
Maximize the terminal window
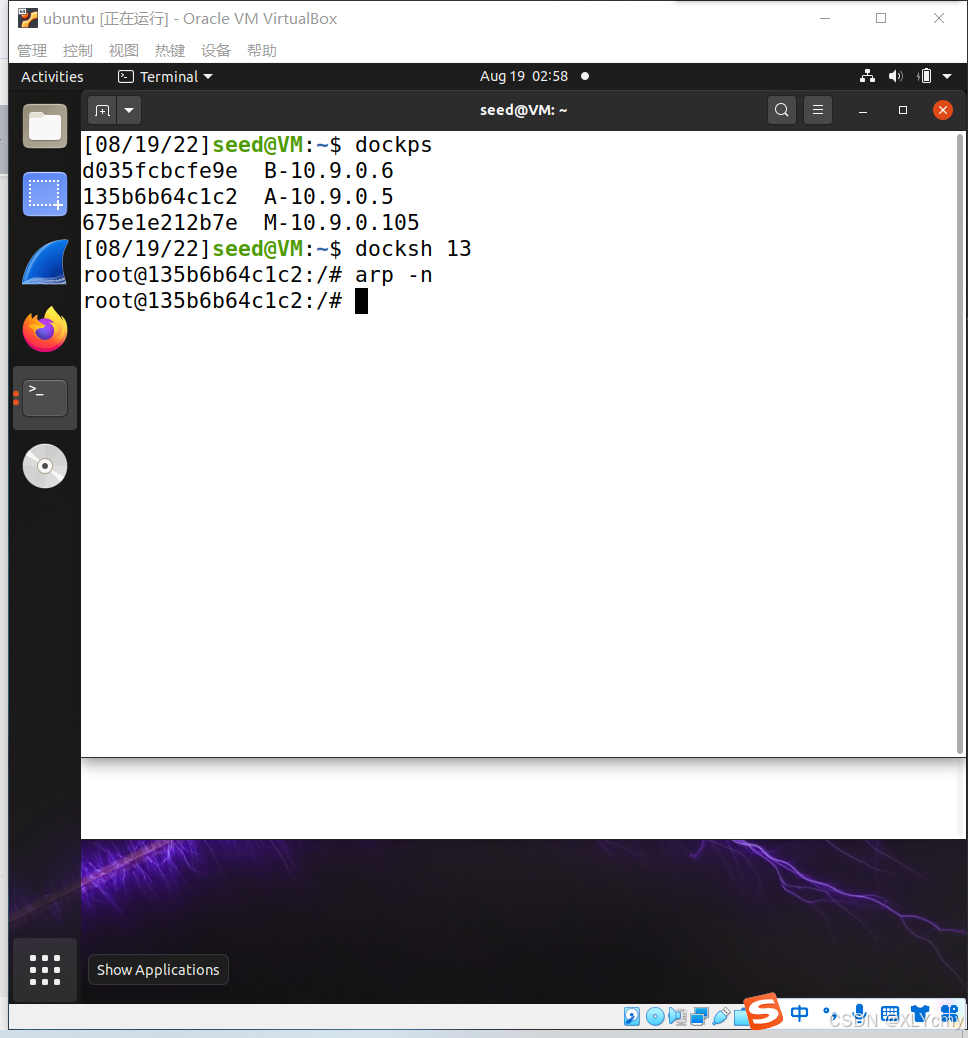[903, 110]
